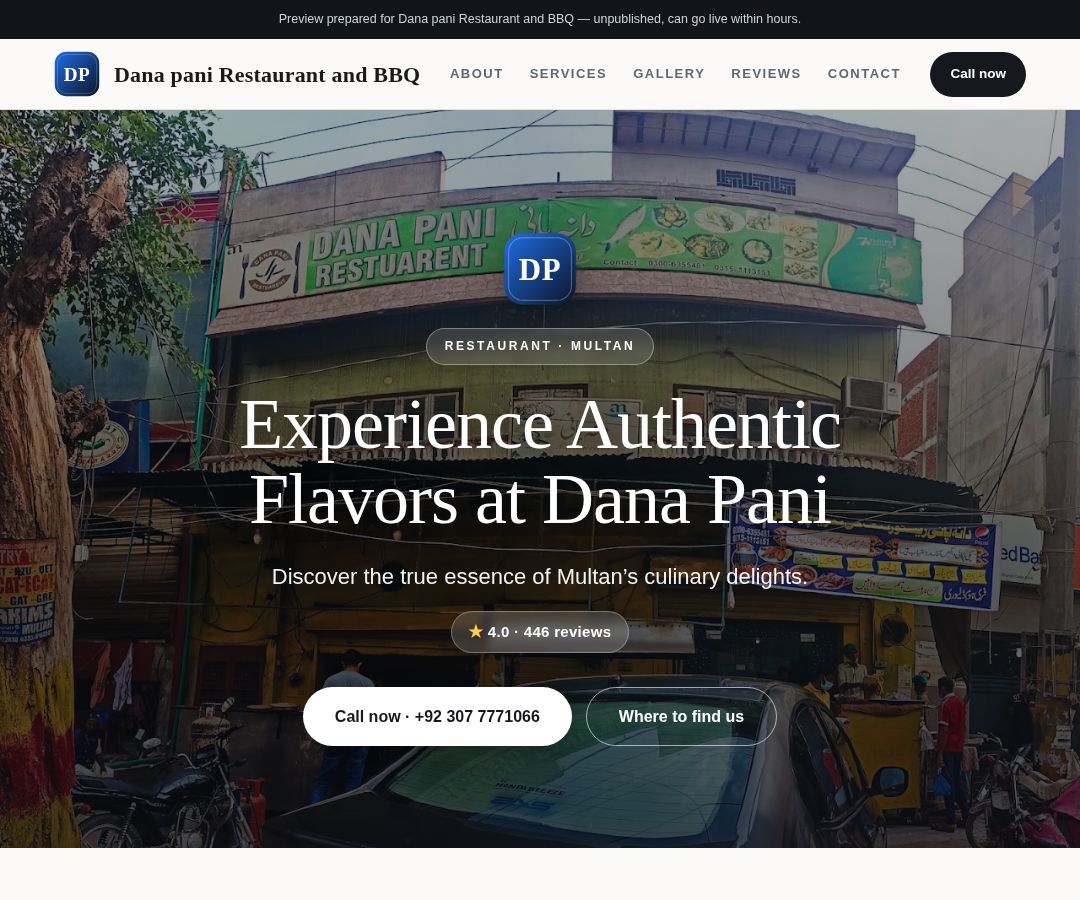This screenshot has height=900, width=1080.
Task: Click the gold star rating icon
Action: [x=475, y=631]
